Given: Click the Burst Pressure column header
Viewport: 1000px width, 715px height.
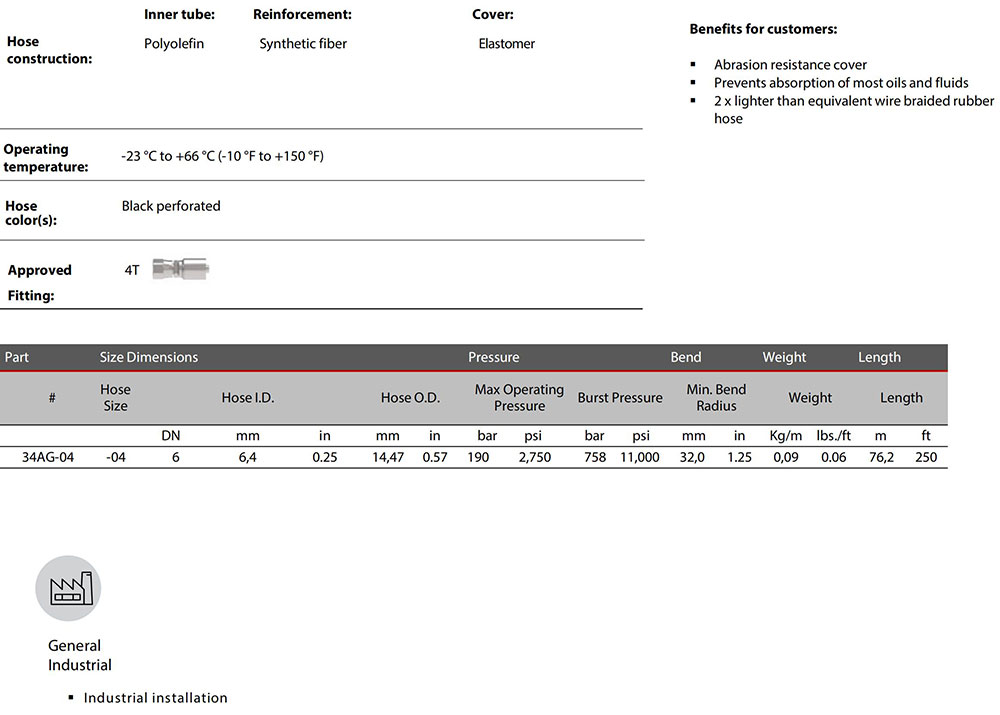Looking at the screenshot, I should tap(620, 398).
